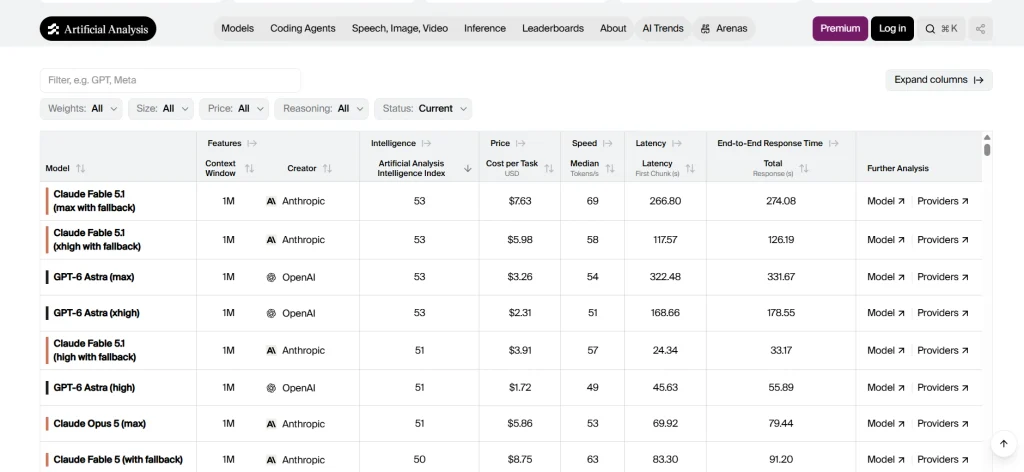This screenshot has width=1024, height=472.
Task: Click the 69.92 latency value
Action: (x=665, y=424)
